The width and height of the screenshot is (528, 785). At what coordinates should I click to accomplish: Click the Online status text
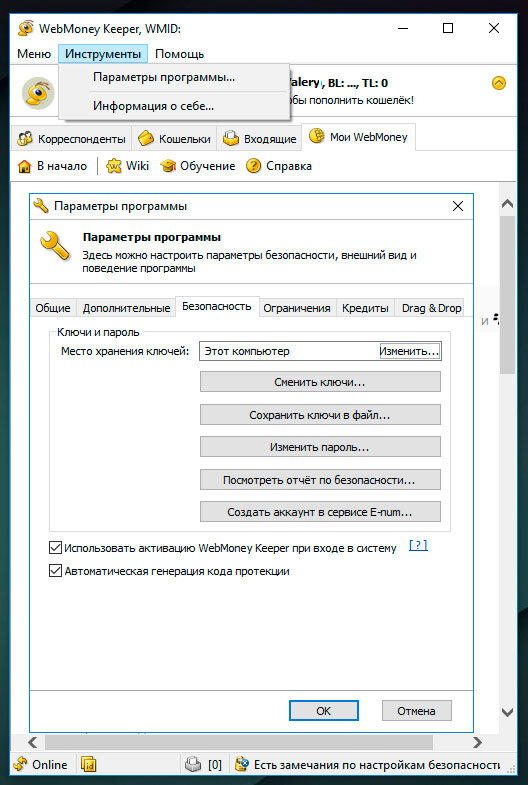click(x=50, y=764)
